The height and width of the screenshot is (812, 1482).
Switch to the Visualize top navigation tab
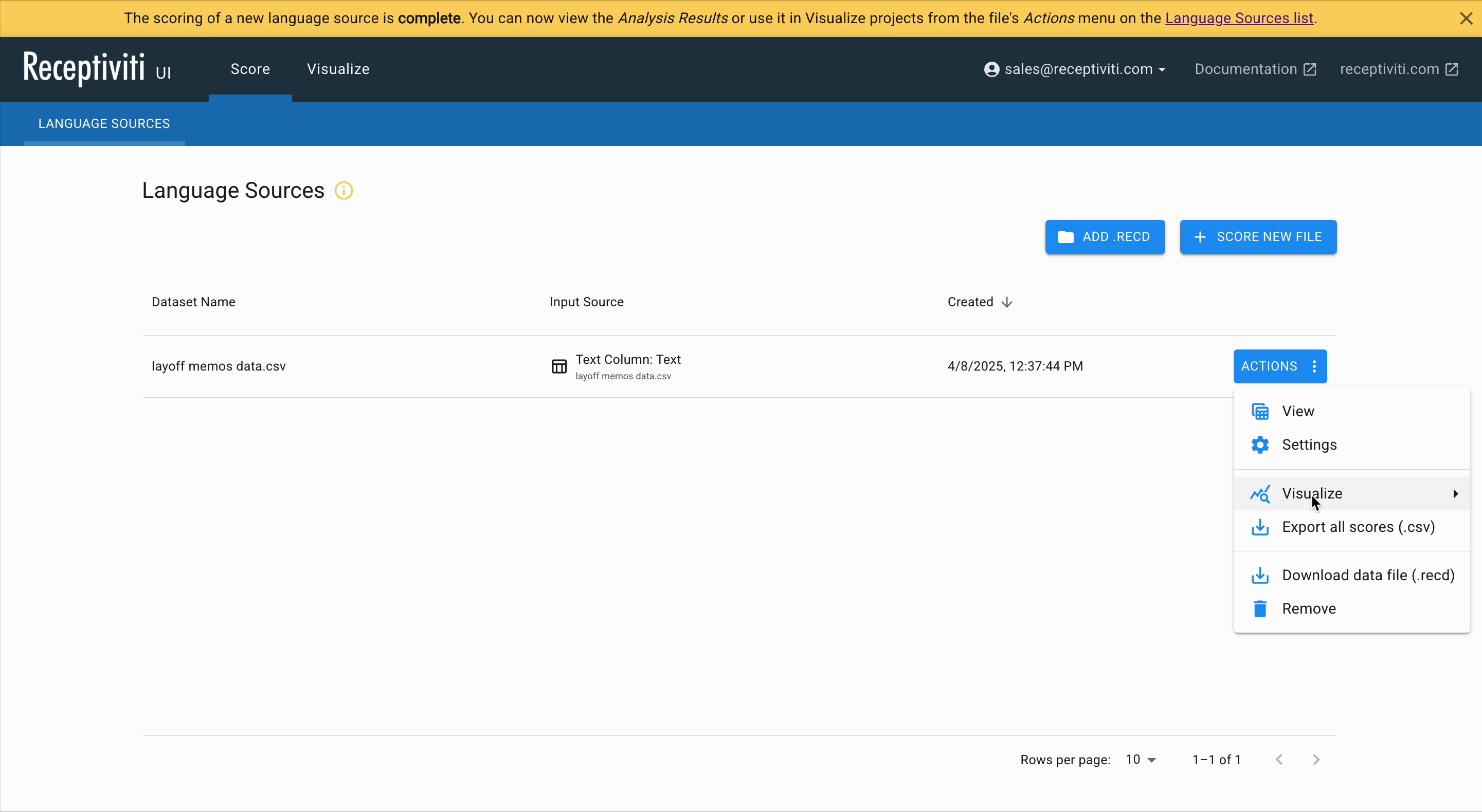(338, 69)
